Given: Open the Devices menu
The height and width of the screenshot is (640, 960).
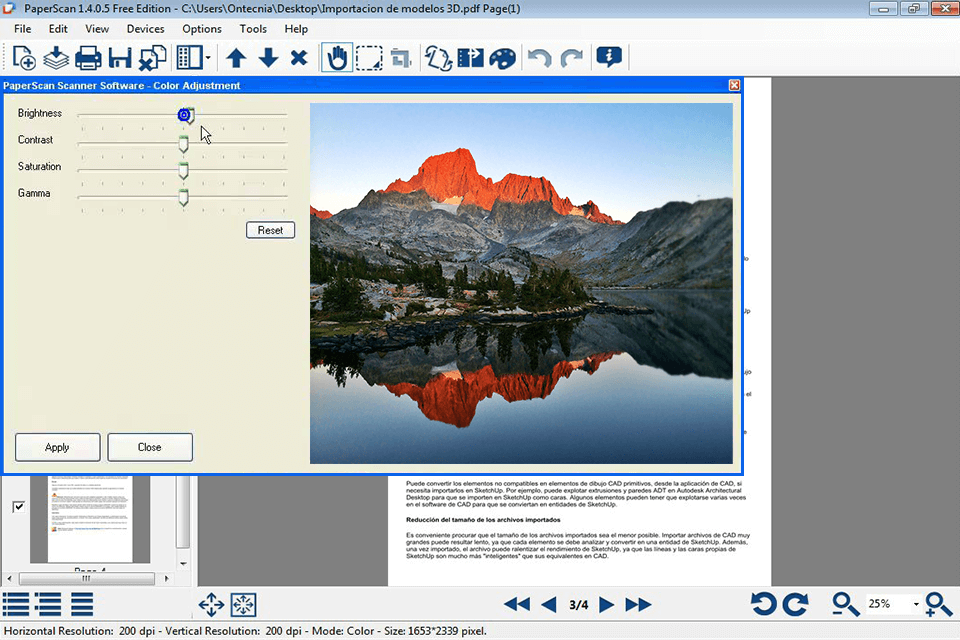Looking at the screenshot, I should coord(145,28).
